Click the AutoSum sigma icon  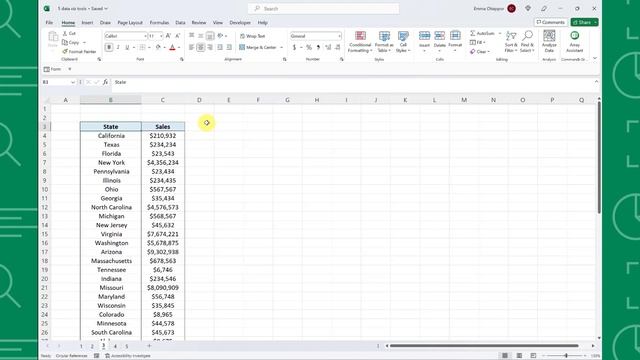473,33
